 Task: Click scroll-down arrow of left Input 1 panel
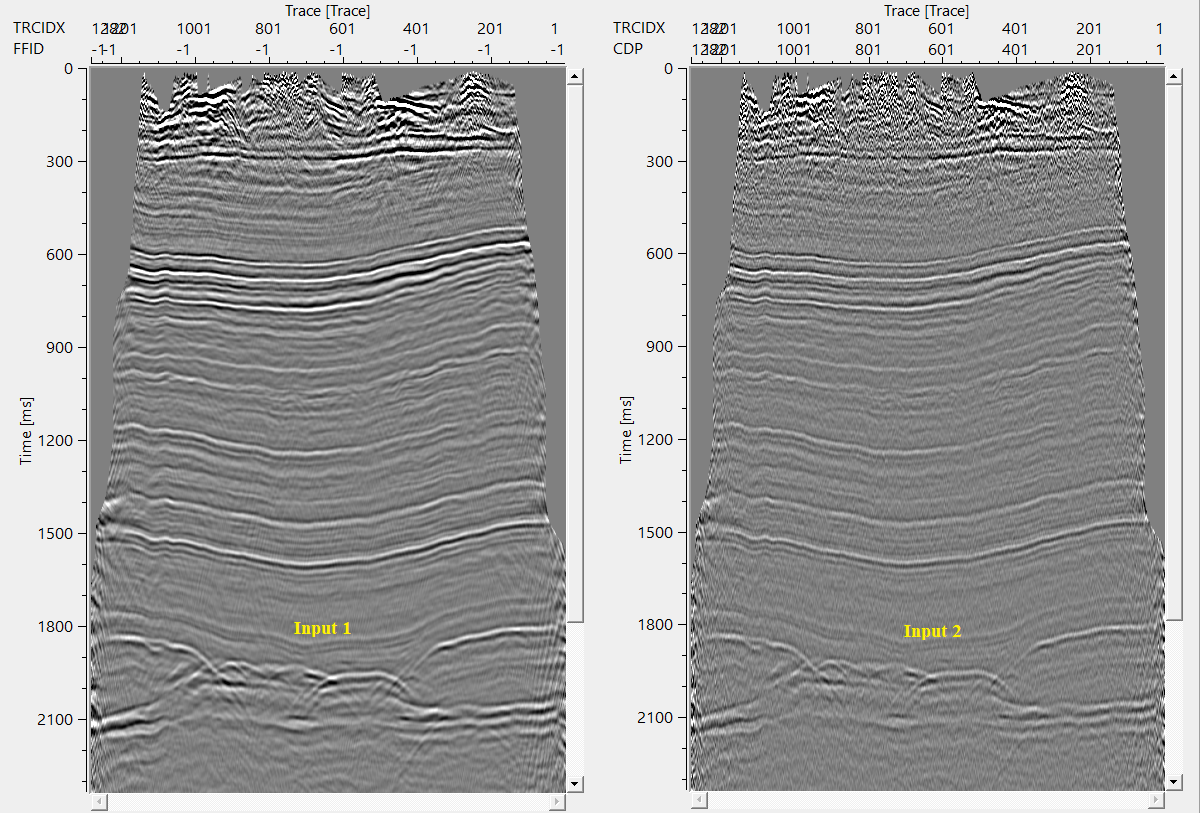[x=574, y=782]
